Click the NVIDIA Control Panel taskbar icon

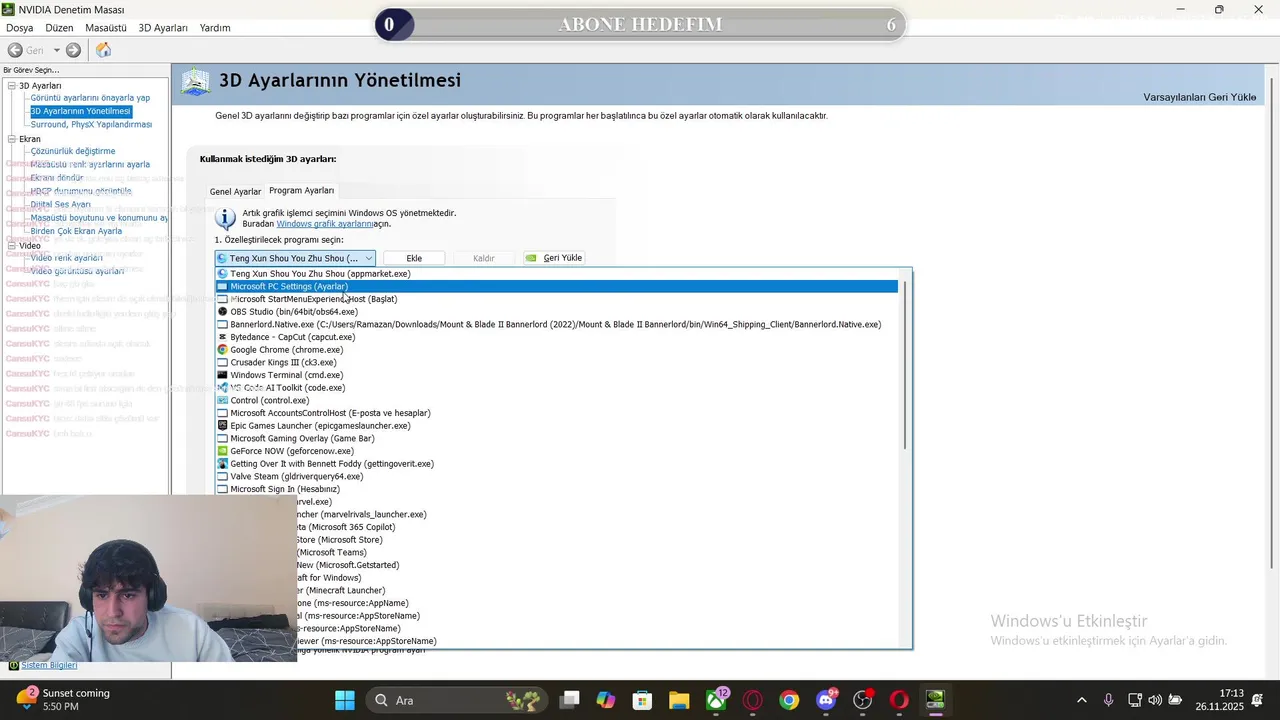935,700
